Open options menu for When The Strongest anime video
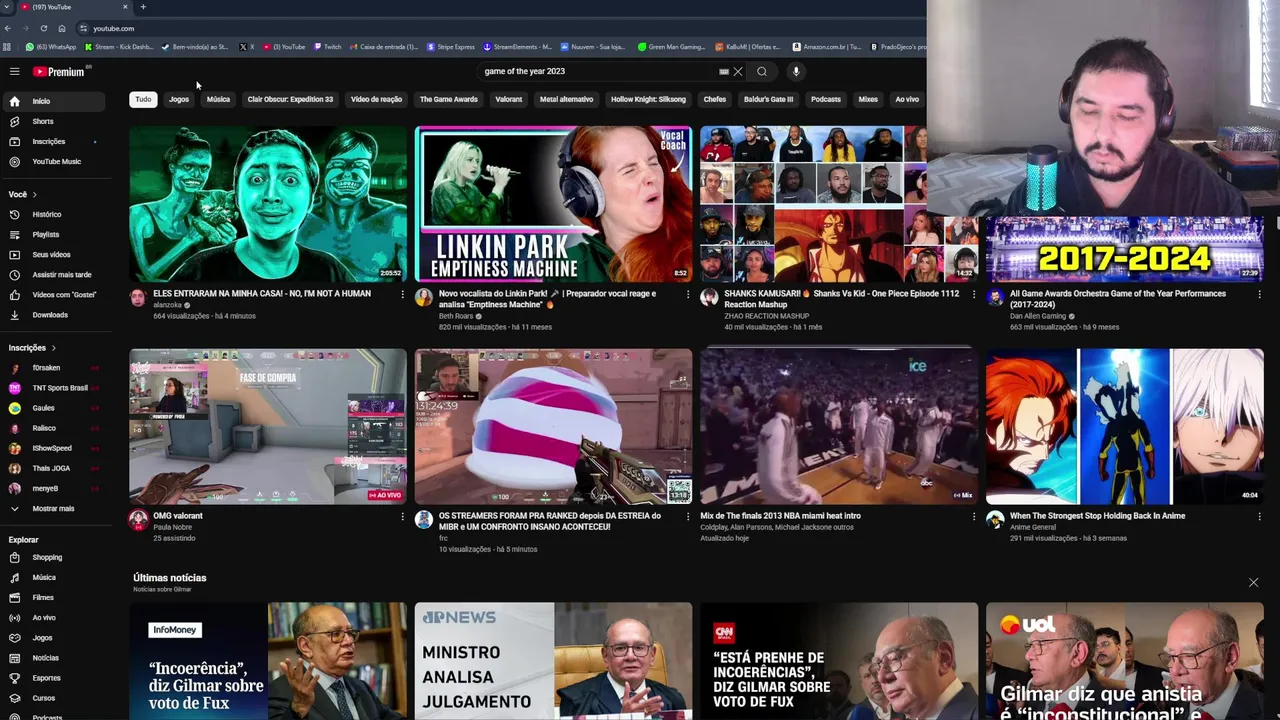 1259,517
